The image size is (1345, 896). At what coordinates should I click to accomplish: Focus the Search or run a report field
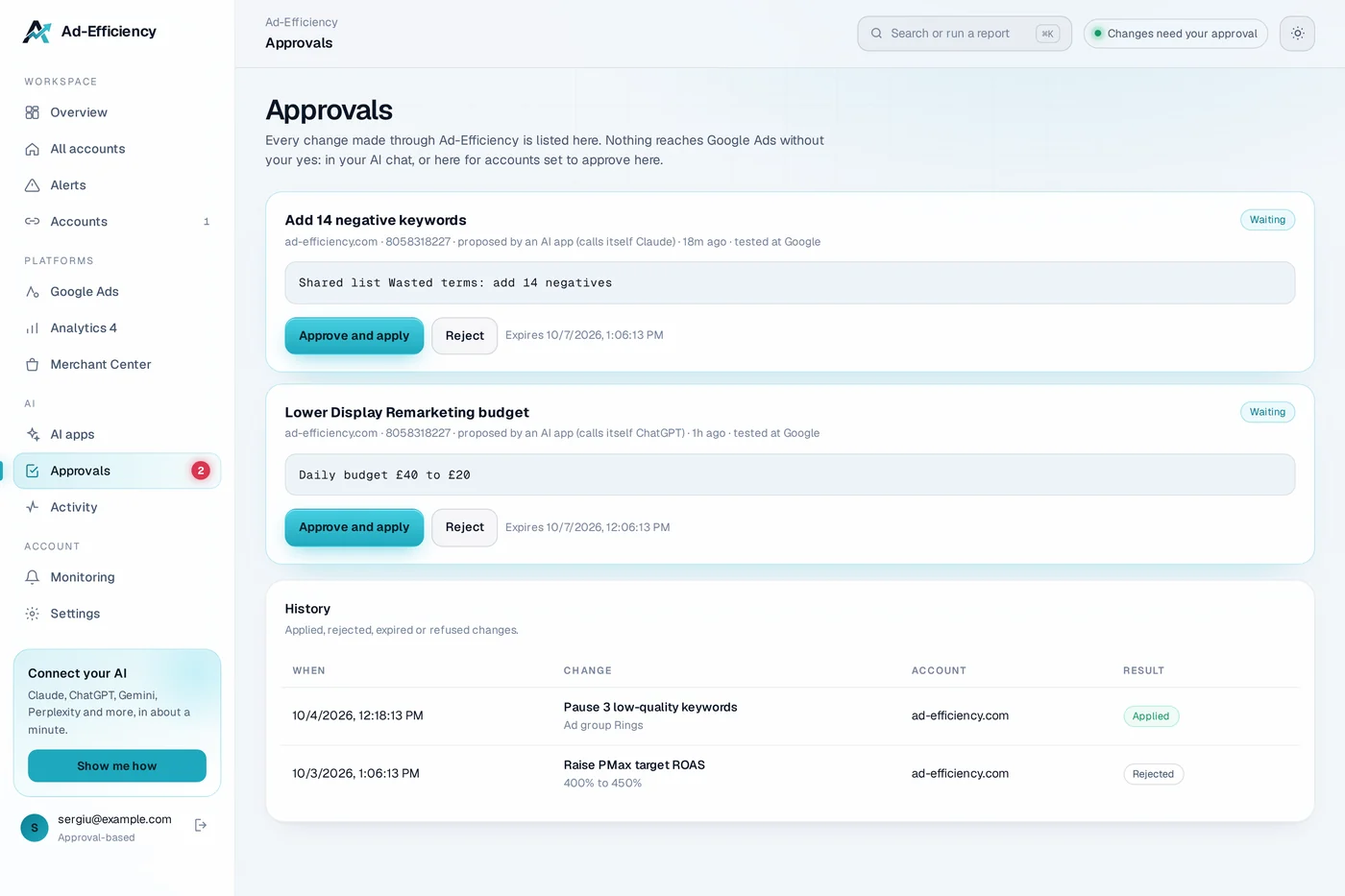pos(965,34)
